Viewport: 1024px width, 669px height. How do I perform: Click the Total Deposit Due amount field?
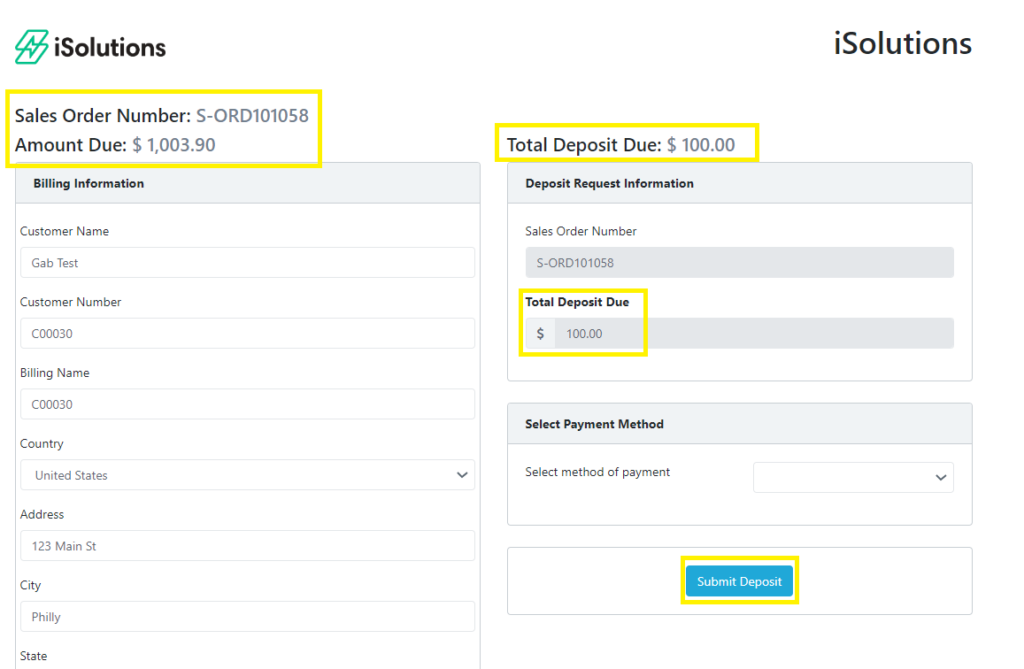tap(753, 334)
